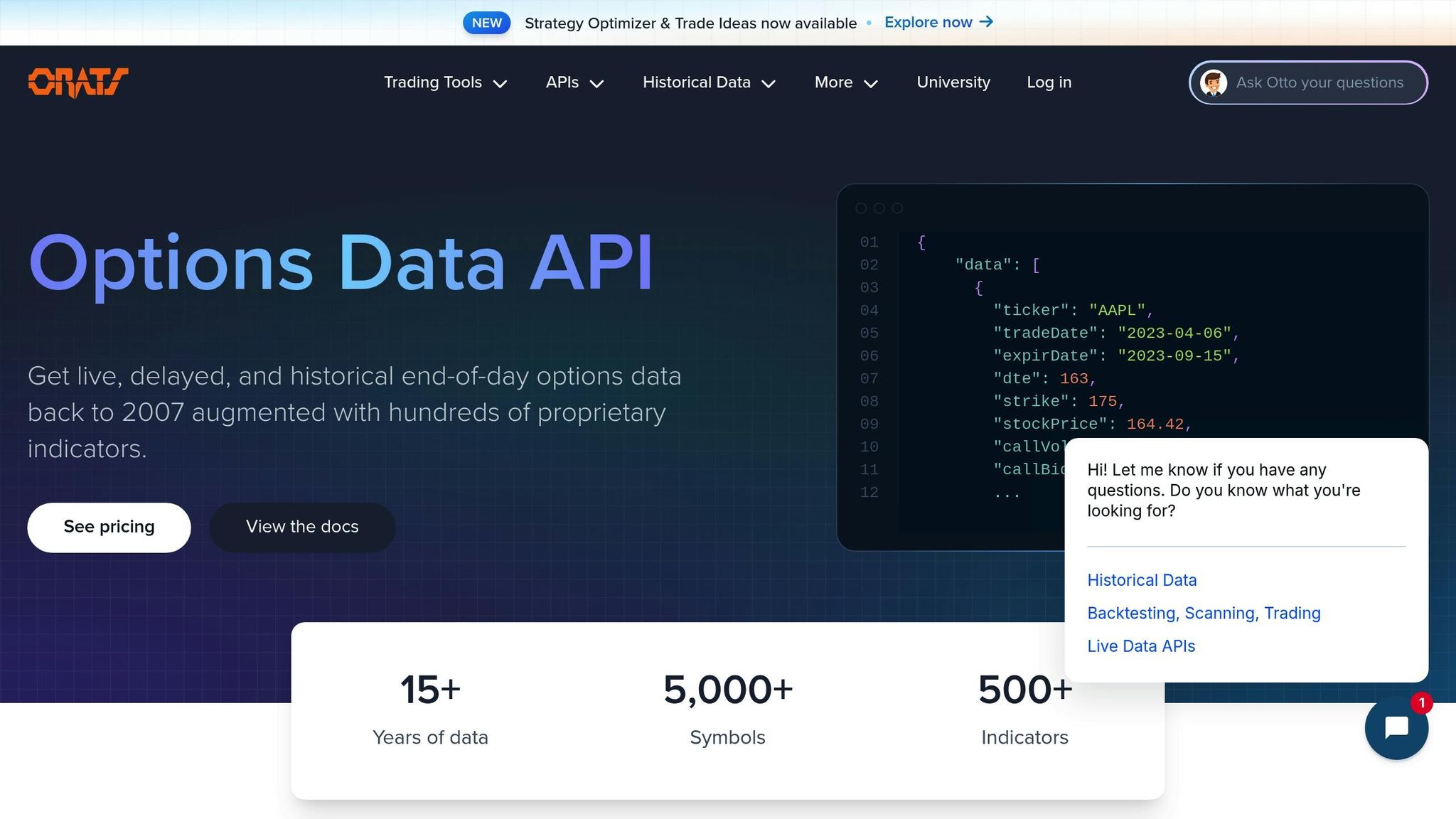
Task: Go to University page
Action: [953, 82]
